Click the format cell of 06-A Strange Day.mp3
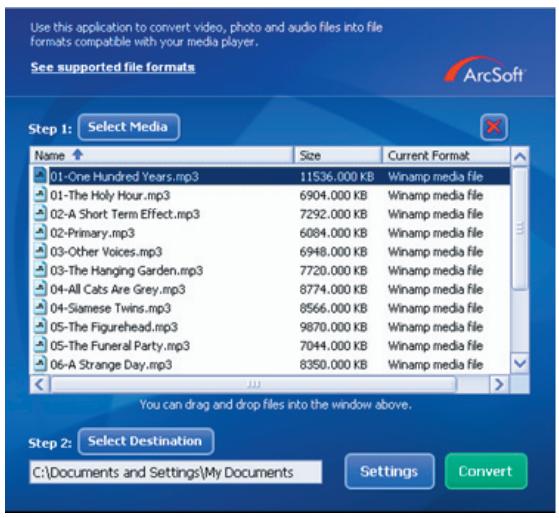The width and height of the screenshot is (559, 518). point(436,365)
